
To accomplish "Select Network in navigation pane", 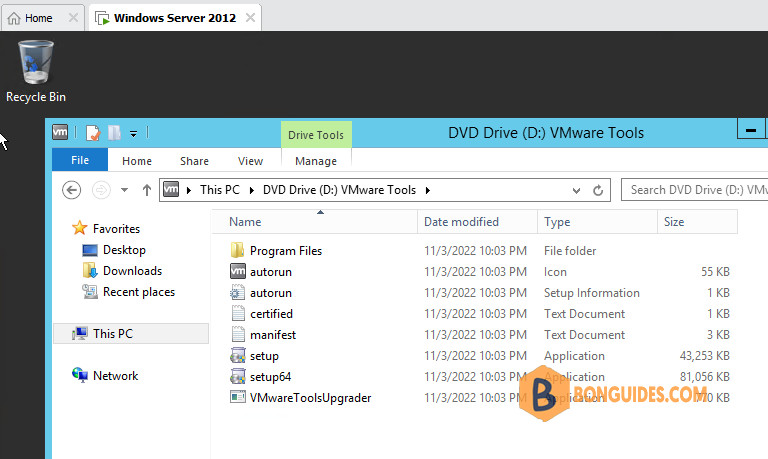I will [x=116, y=376].
